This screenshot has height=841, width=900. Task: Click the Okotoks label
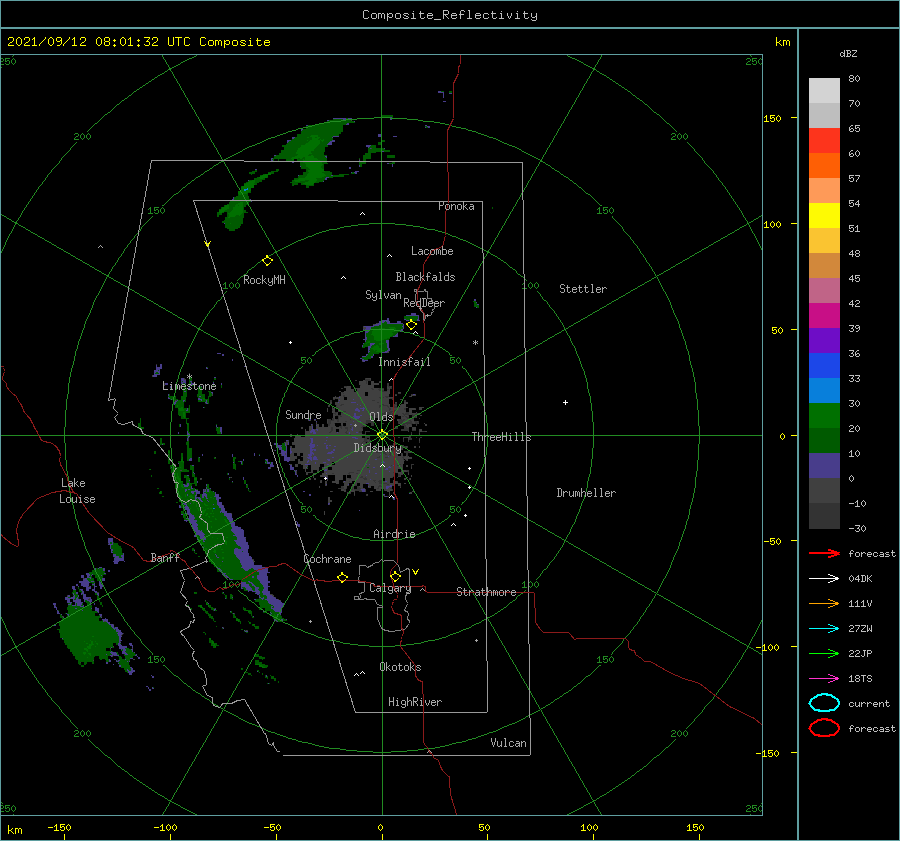[400, 666]
